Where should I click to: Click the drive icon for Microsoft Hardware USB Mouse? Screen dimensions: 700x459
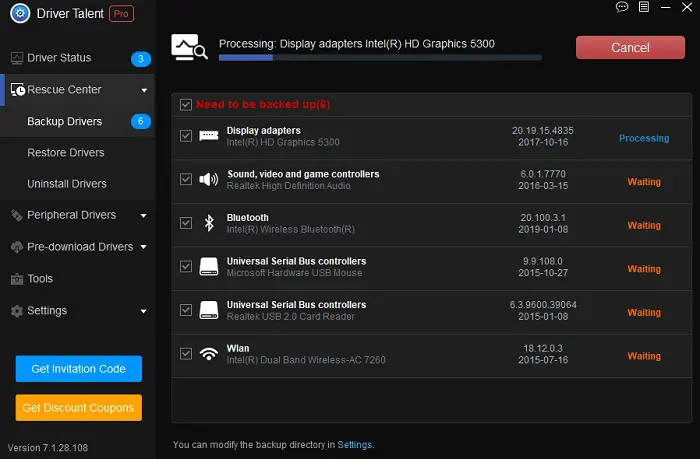(208, 267)
